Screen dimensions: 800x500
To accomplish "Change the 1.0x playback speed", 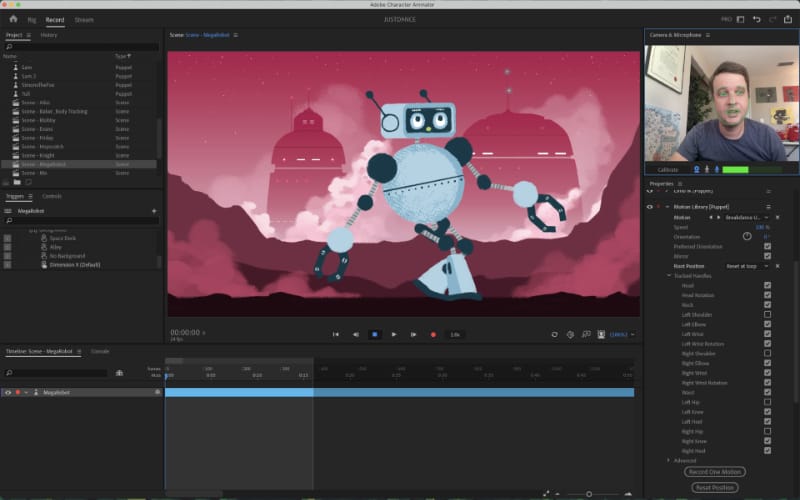I will (455, 335).
